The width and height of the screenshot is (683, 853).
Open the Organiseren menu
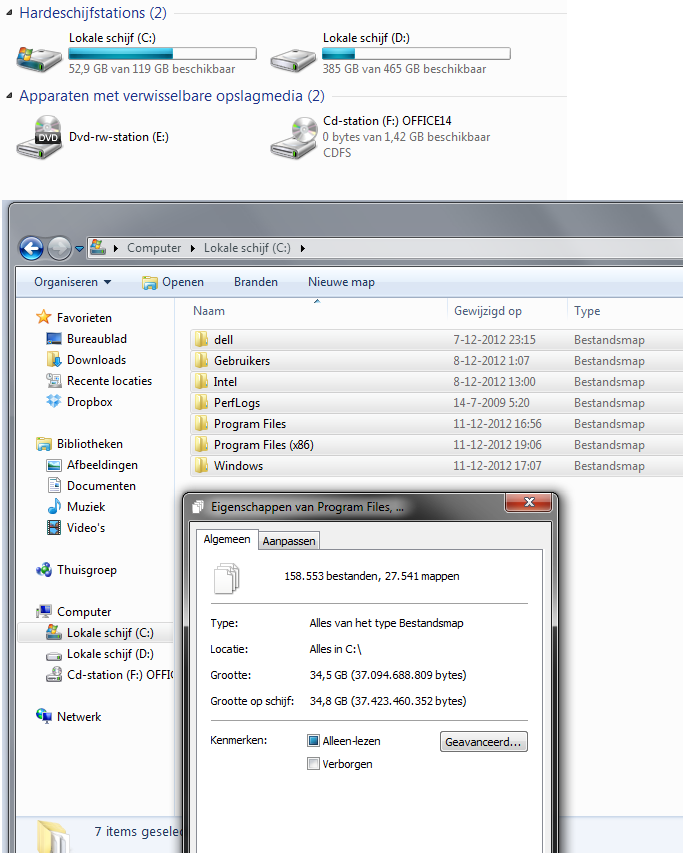coord(72,282)
